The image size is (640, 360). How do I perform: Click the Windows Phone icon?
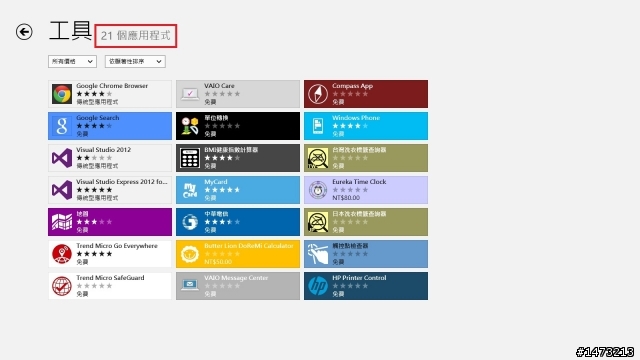(x=318, y=126)
